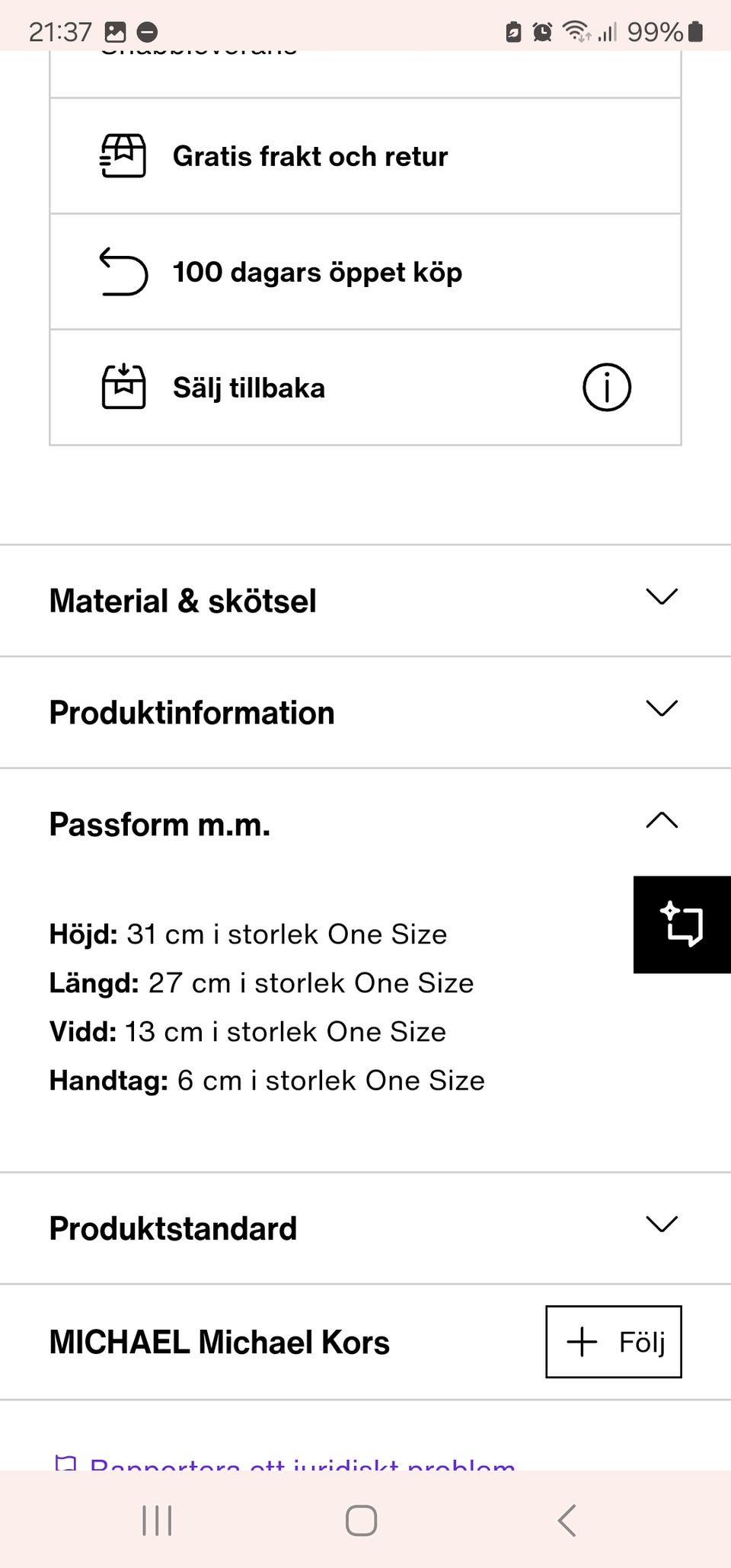Tap the Sälj tillbaka box icon

point(123,387)
